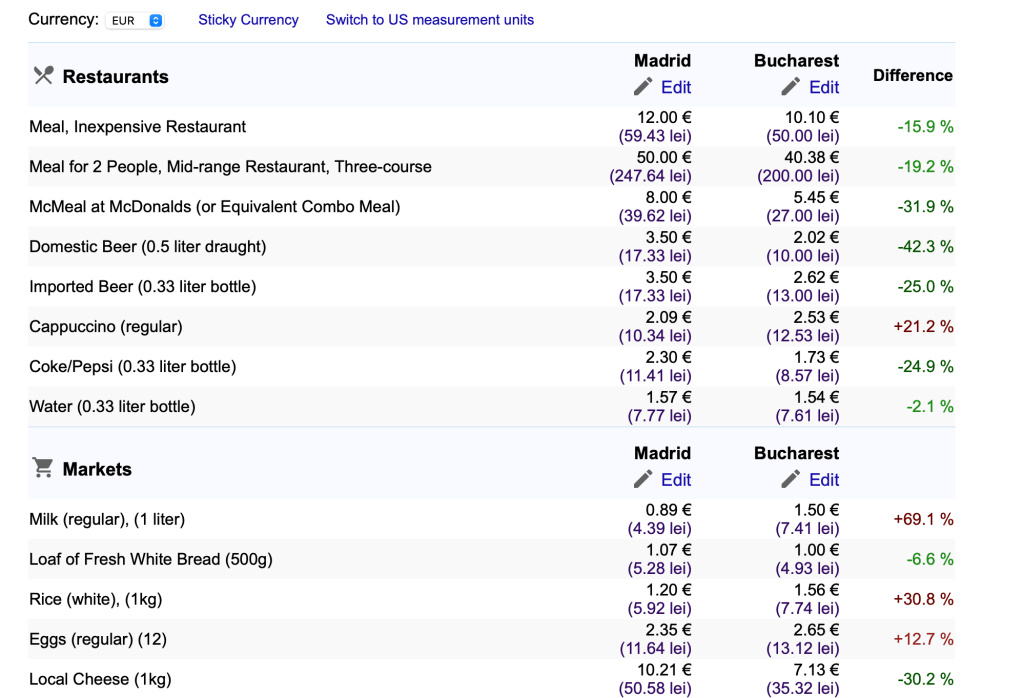Screen dimensions: 1023x698
Task: Click pencil icon under Bucharest in Markets
Action: coord(791,479)
